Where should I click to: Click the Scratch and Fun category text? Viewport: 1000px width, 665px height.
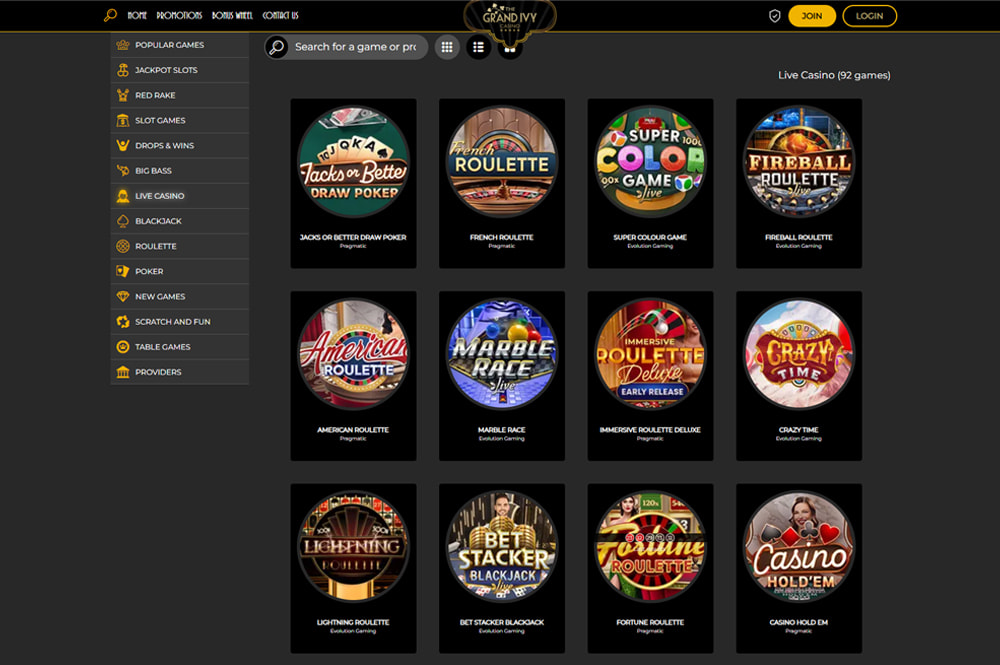click(173, 321)
